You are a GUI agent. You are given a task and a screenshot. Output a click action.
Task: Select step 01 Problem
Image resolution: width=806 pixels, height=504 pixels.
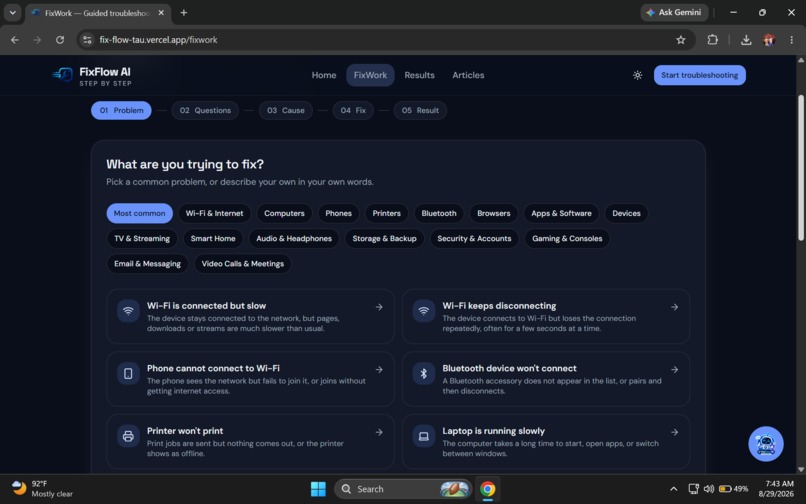tap(121, 111)
